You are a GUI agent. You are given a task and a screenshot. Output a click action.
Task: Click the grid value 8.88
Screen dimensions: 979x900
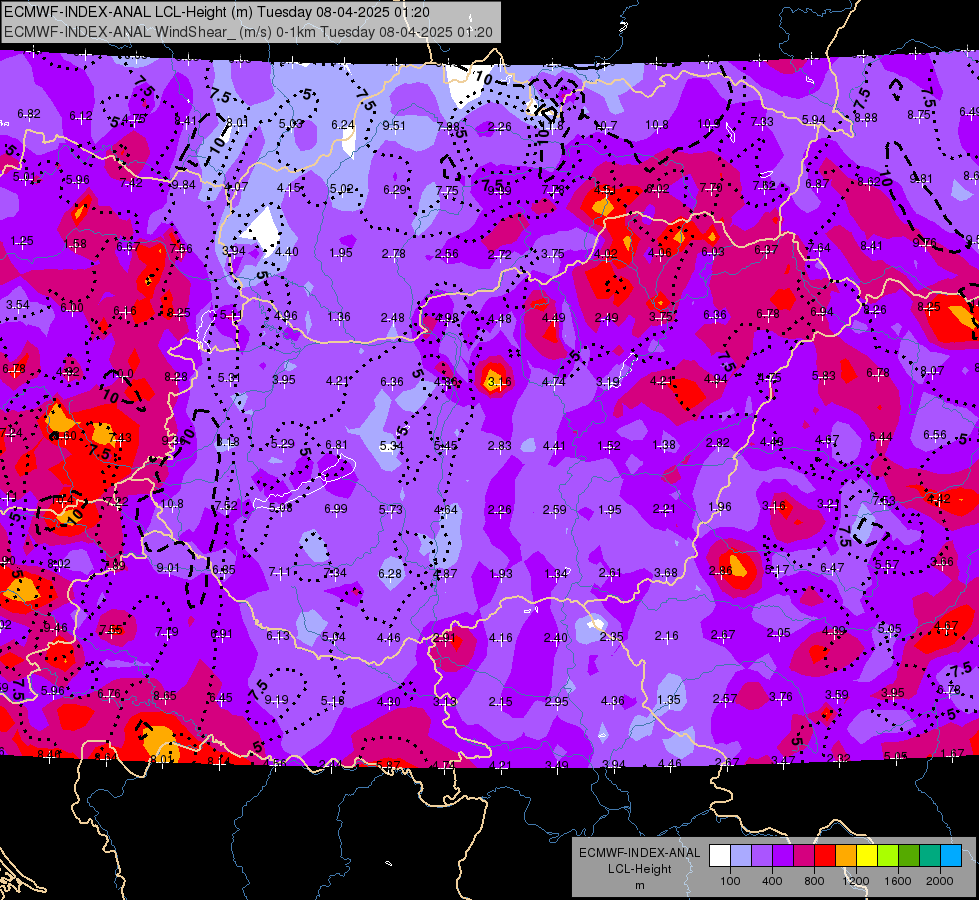point(866,117)
